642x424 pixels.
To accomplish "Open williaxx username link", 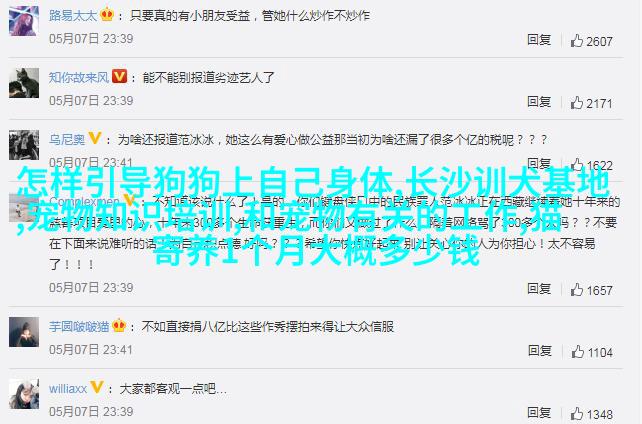I will (68, 388).
